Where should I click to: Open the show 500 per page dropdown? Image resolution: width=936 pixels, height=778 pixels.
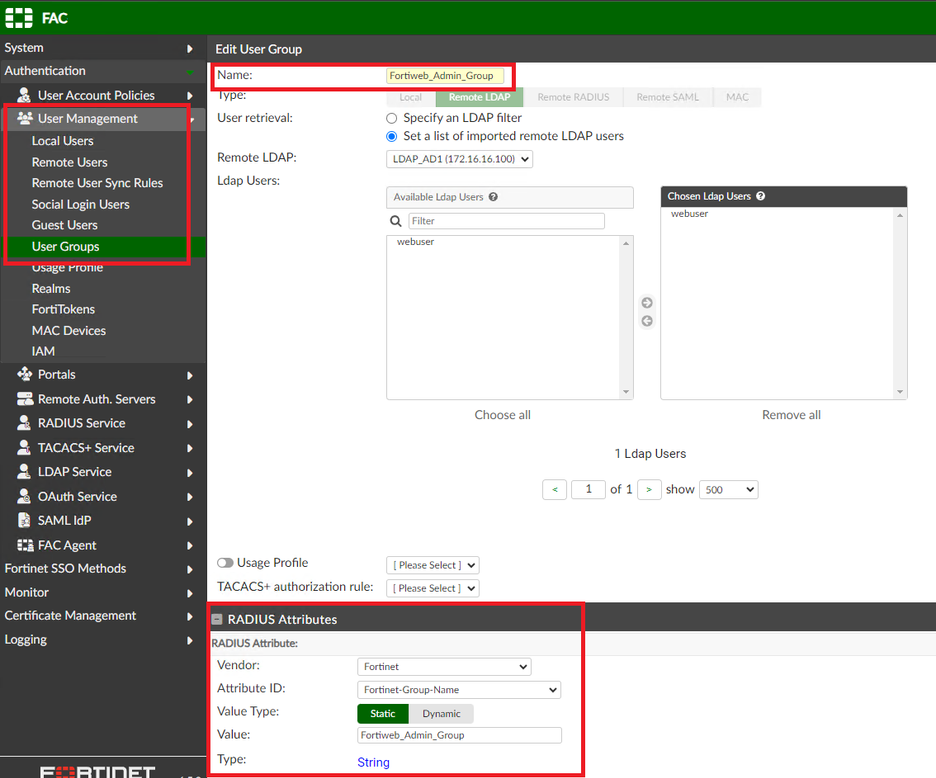[x=728, y=490]
